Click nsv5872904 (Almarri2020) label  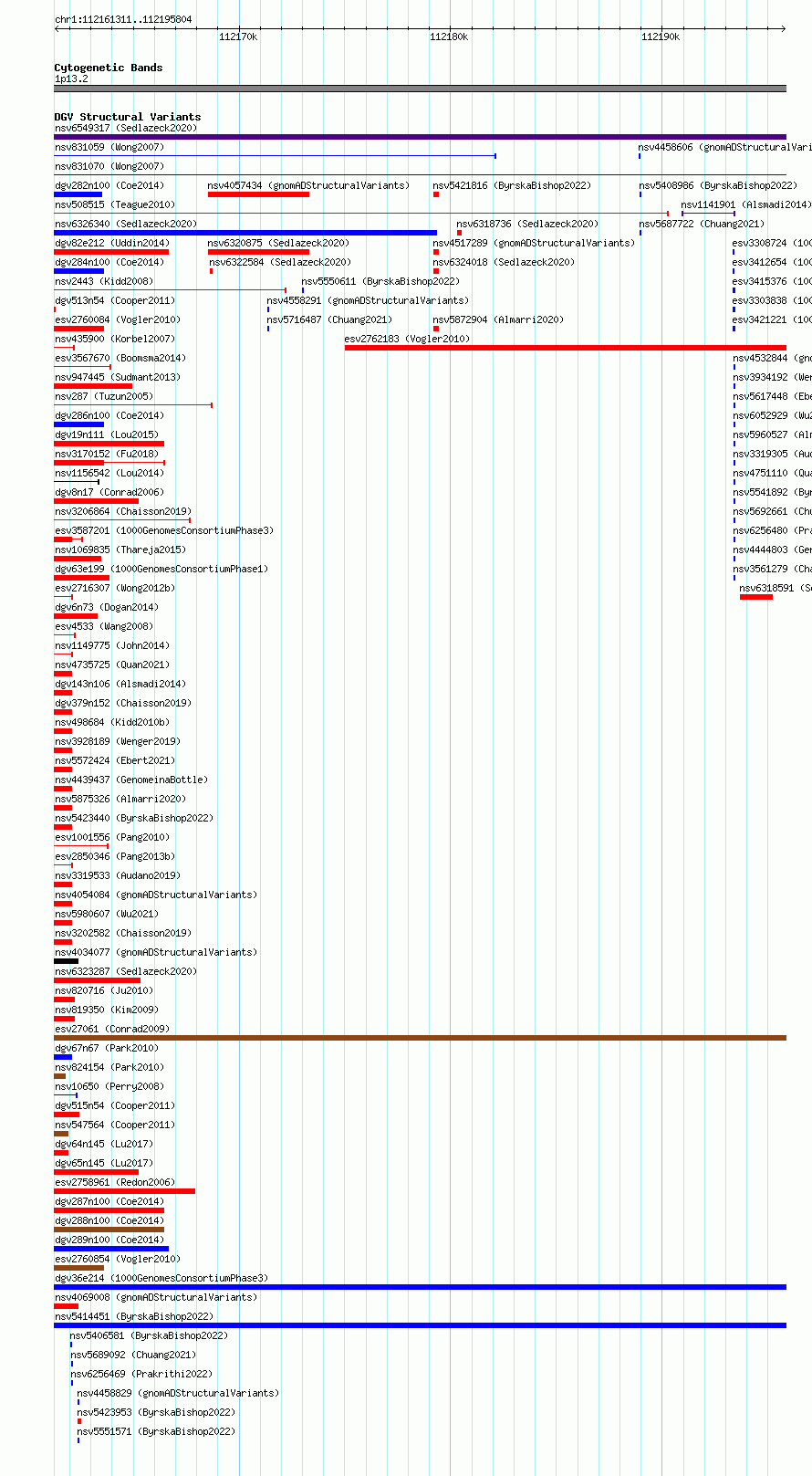tap(498, 319)
